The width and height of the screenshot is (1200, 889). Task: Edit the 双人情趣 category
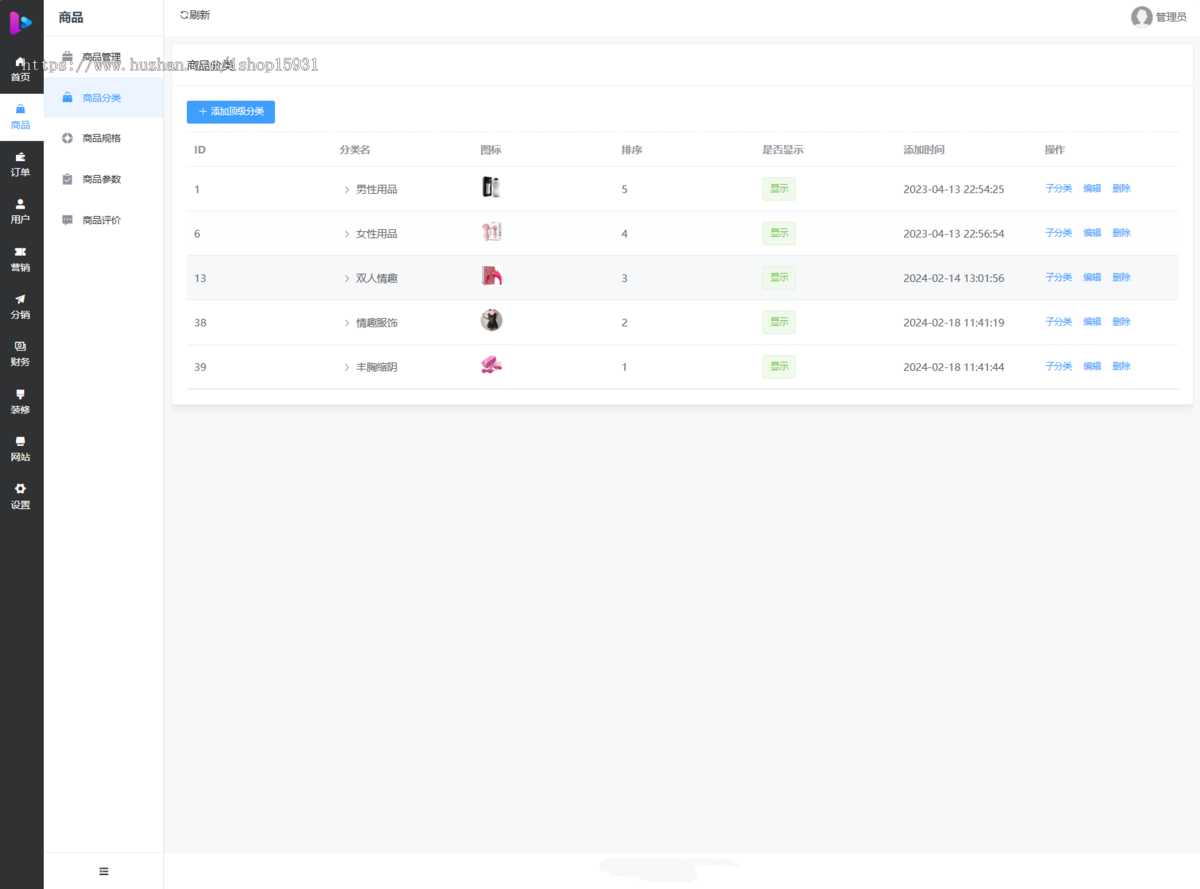[x=1092, y=277]
